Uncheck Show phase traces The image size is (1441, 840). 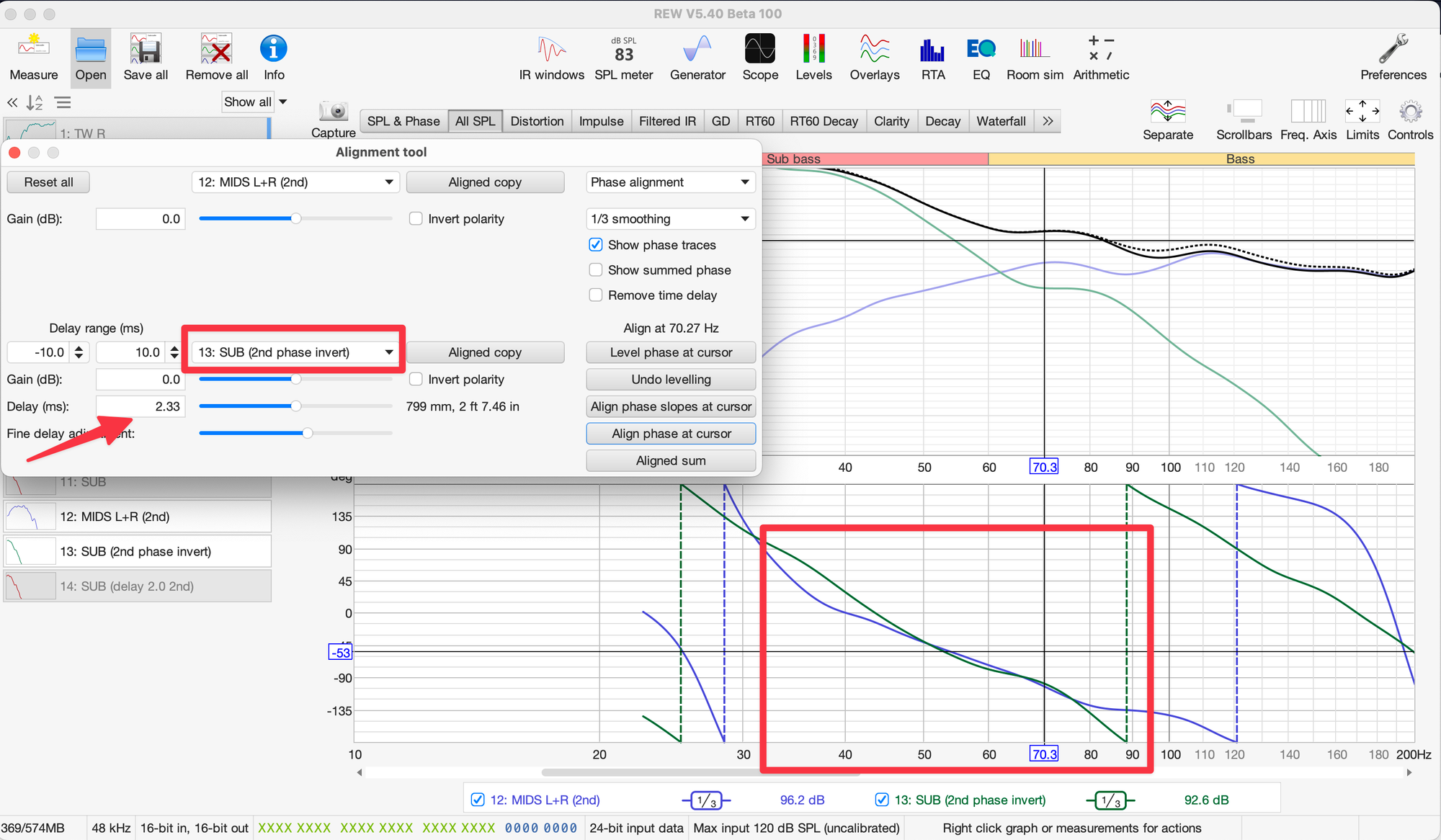596,245
